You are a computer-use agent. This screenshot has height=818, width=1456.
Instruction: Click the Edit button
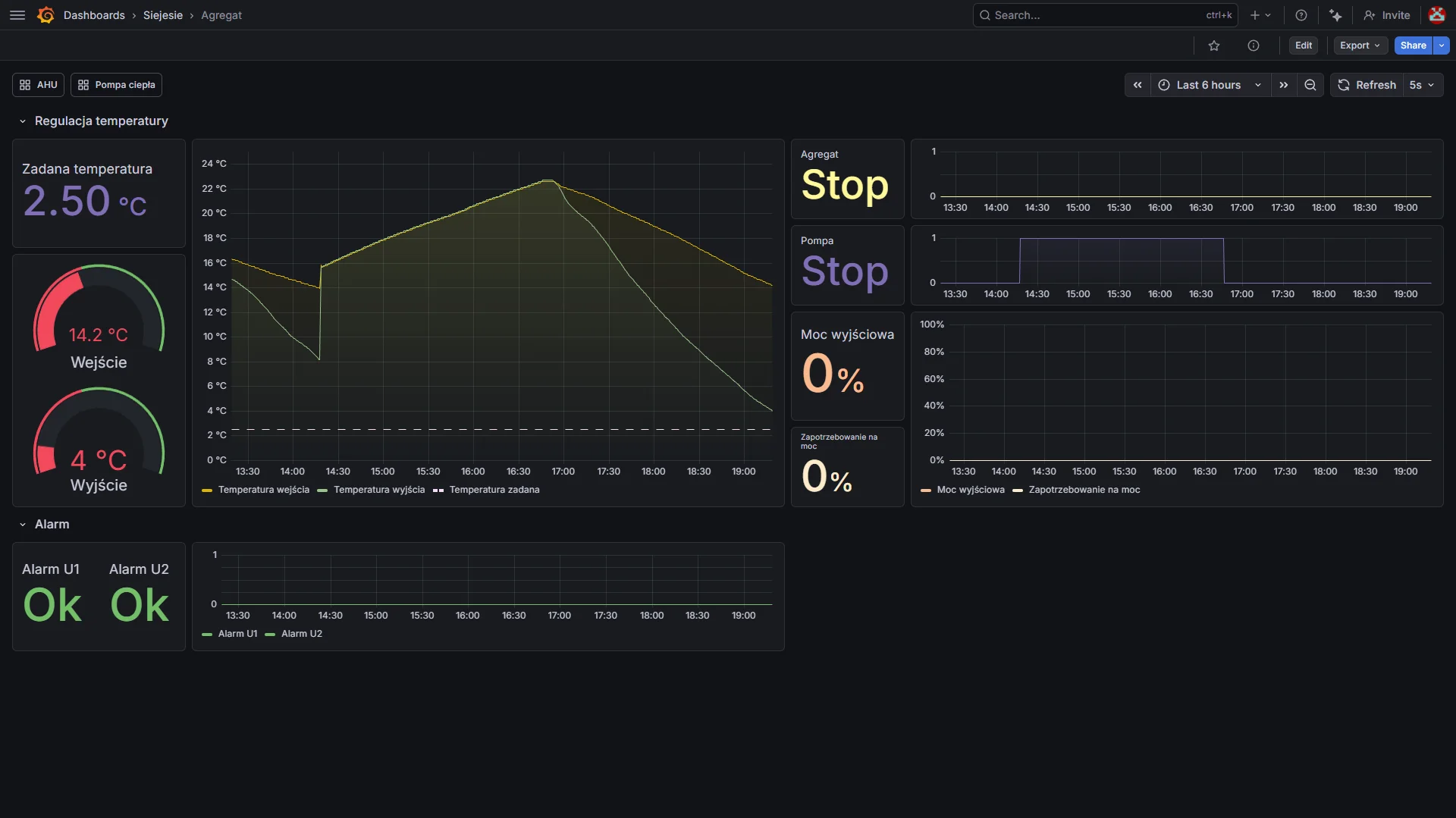tap(1304, 45)
